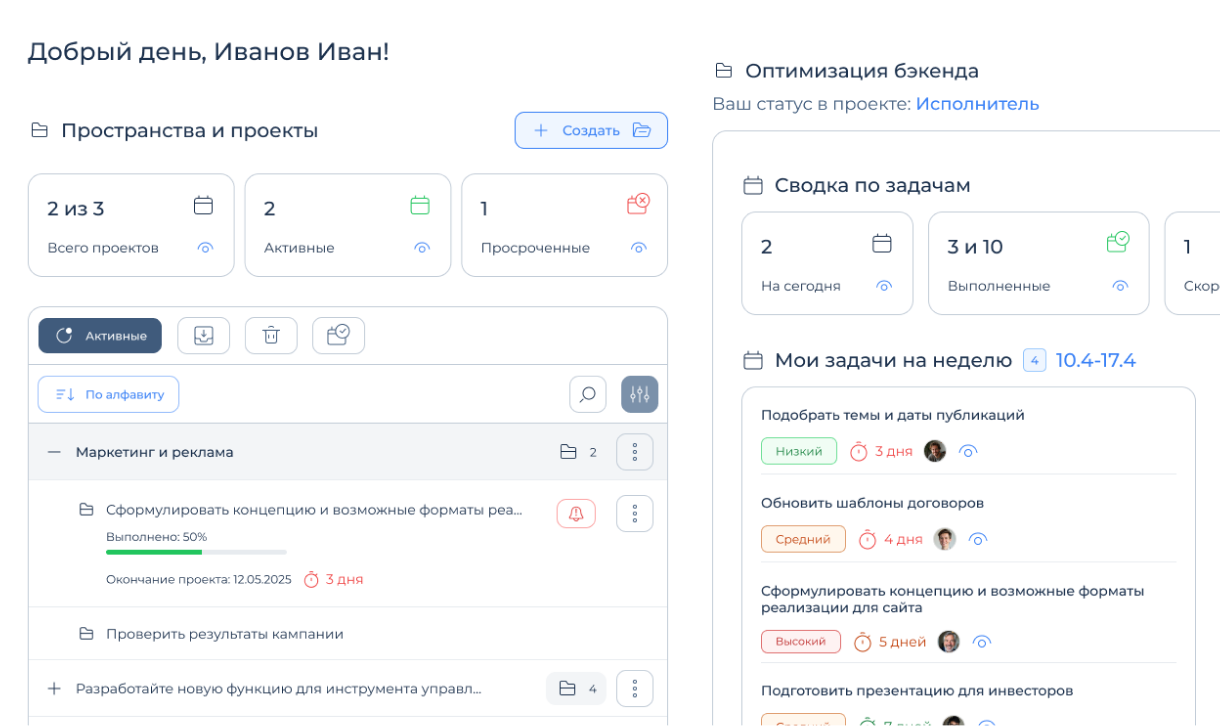This screenshot has height=726, width=1220.
Task: Click the 10.4-17.4 week range link
Action: pyautogui.click(x=1096, y=360)
